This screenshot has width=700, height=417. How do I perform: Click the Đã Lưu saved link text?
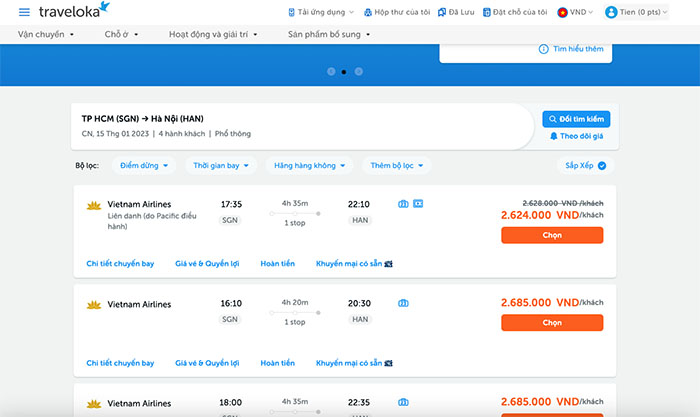point(462,13)
